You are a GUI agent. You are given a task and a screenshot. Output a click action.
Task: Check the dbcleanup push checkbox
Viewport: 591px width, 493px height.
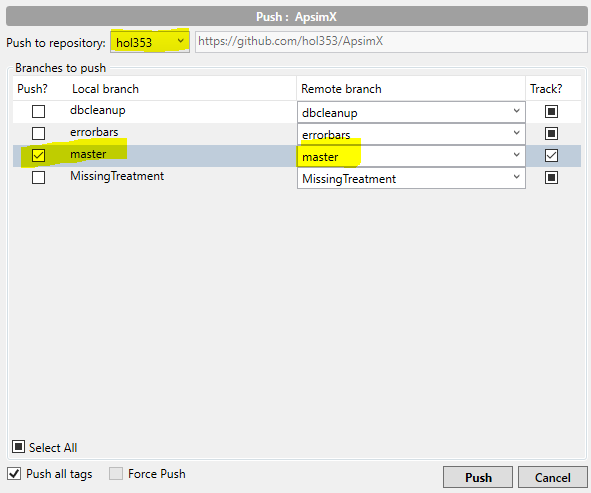click(x=38, y=112)
